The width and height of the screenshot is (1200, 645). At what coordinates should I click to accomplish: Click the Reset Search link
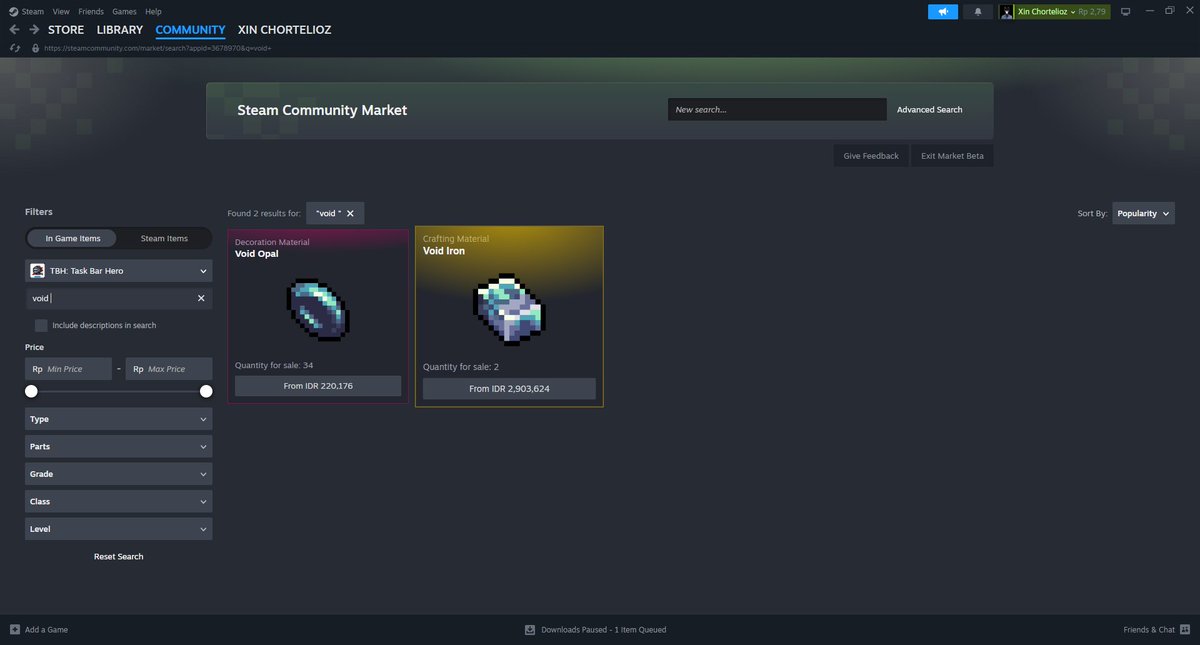118,556
